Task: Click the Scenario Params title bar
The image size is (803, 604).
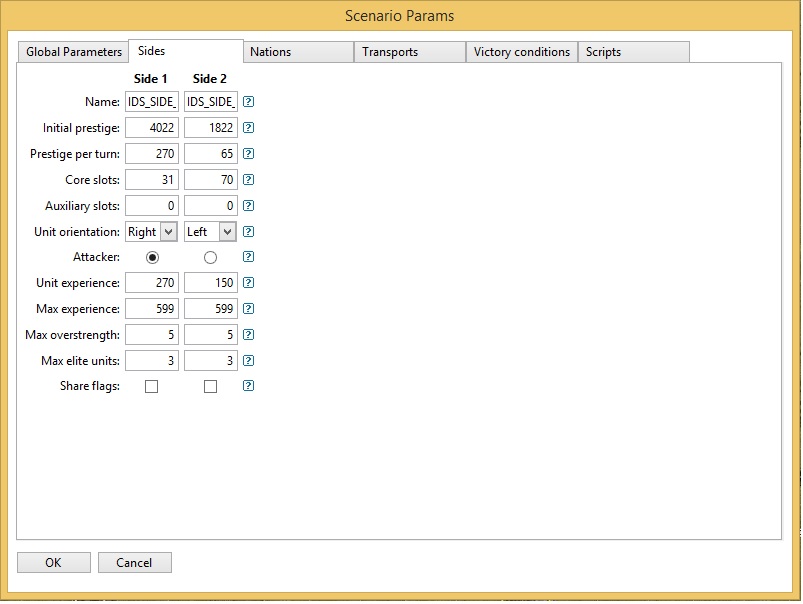Action: click(x=399, y=16)
